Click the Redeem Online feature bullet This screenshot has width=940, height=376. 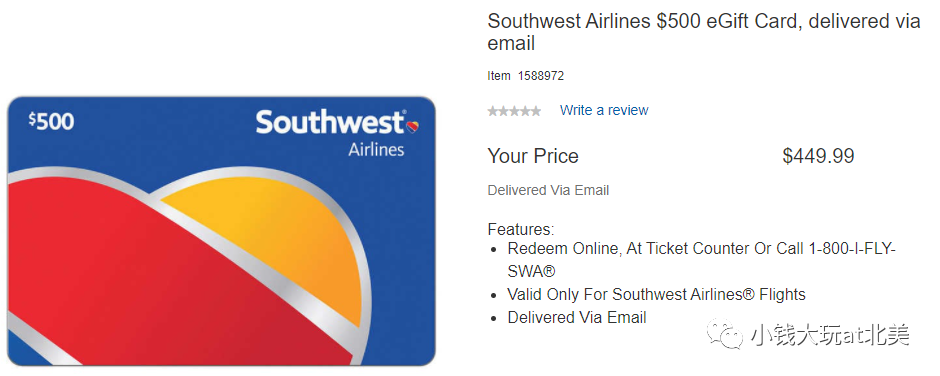[x=701, y=260]
